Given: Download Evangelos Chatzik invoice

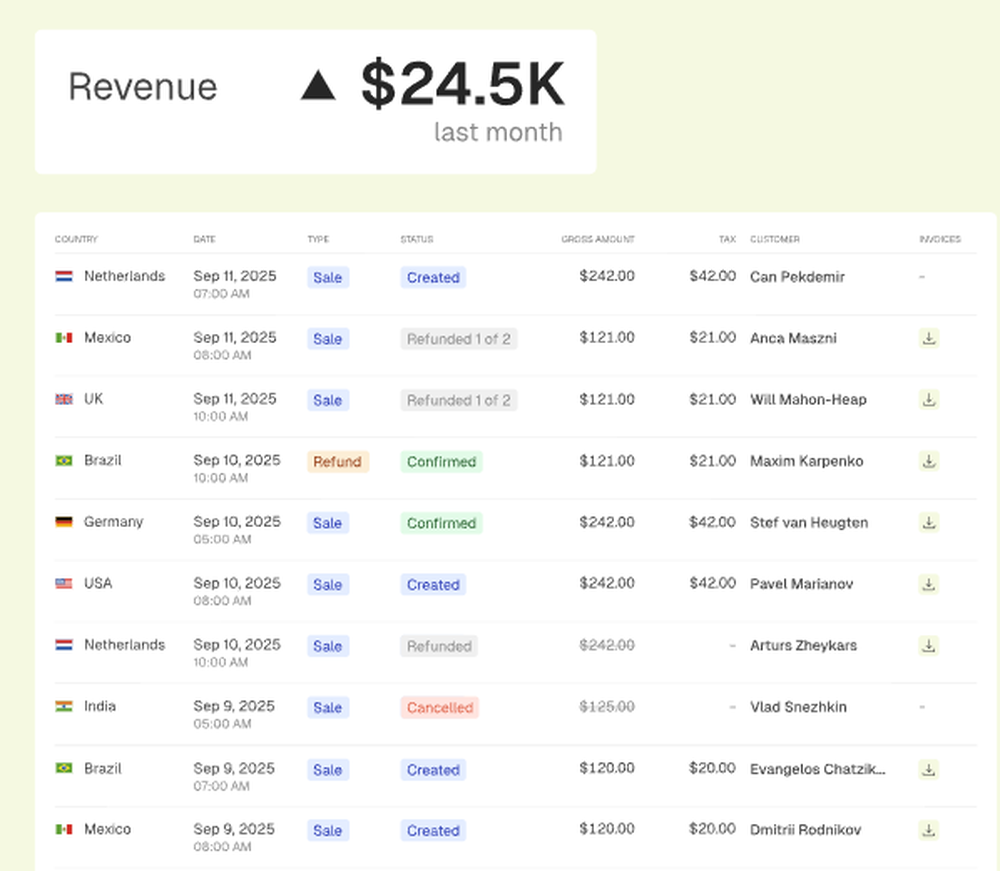Looking at the screenshot, I should pos(929,770).
